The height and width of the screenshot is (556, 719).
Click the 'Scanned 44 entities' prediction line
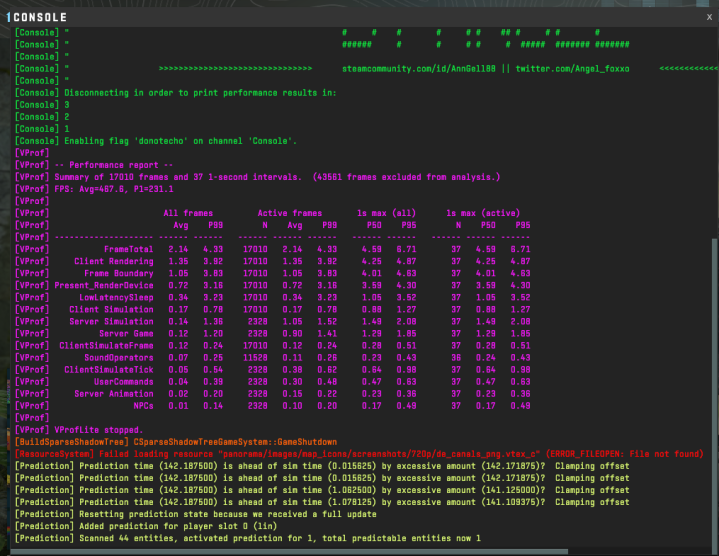[250, 538]
